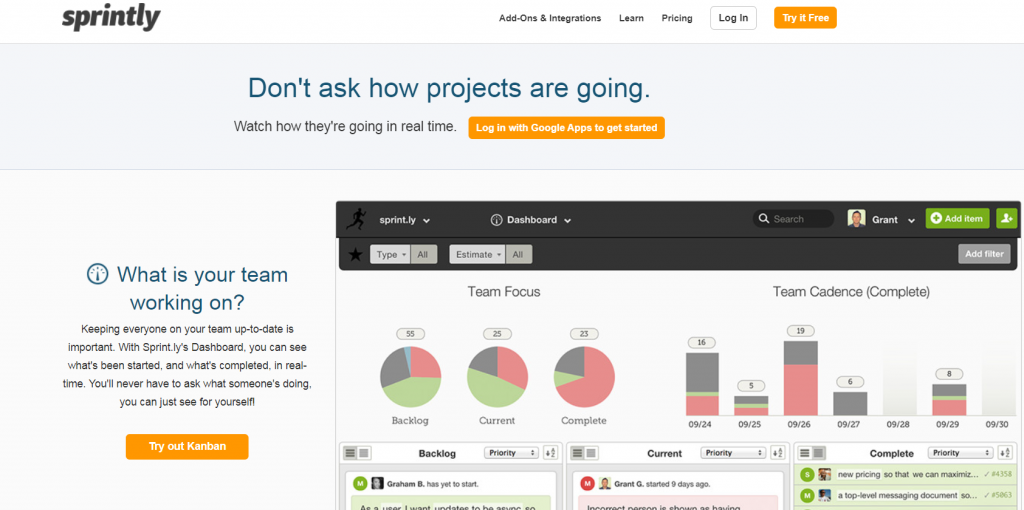Switch Current column to compact view
This screenshot has height=510, width=1024.
click(x=591, y=453)
